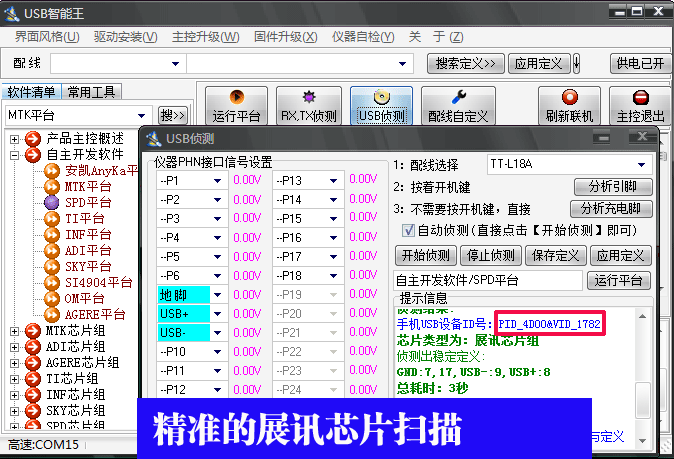Open the 配线选择 TT-L18A dropdown
Image resolution: width=674 pixels, height=459 pixels.
coord(641,165)
